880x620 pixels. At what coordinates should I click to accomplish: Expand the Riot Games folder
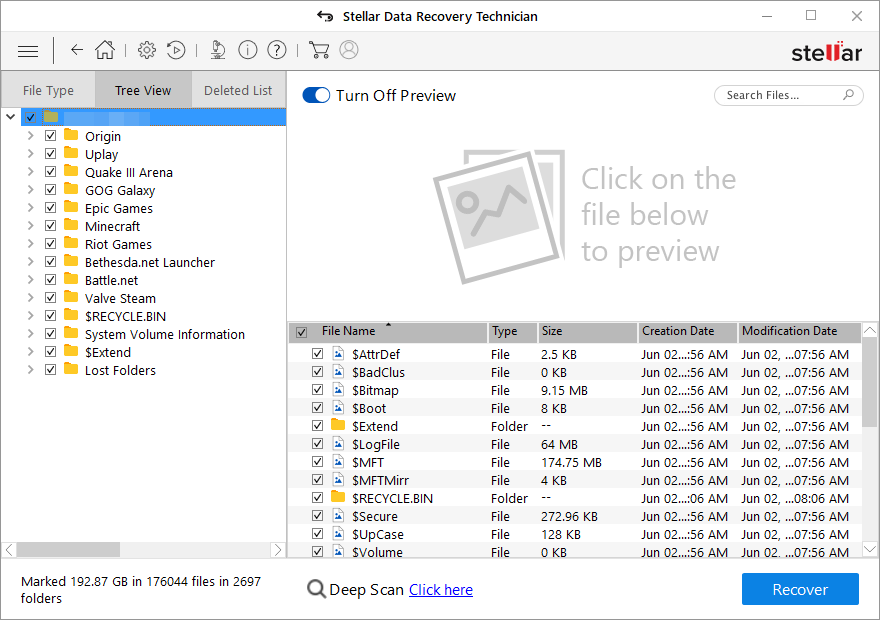click(30, 244)
